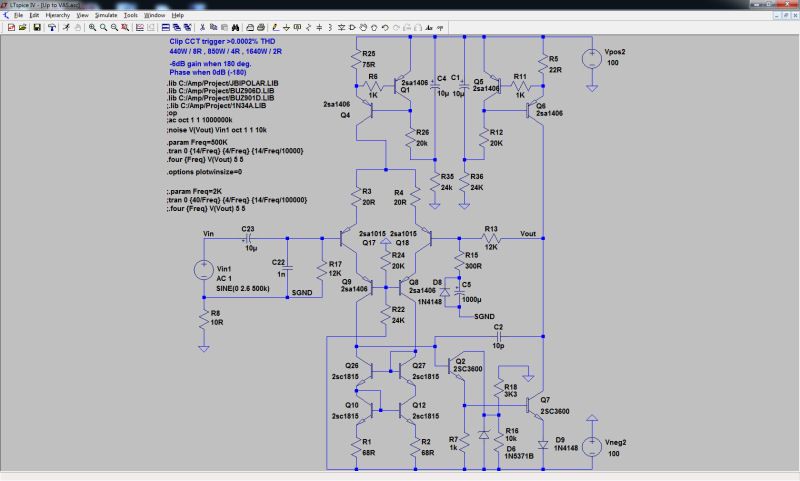The height and width of the screenshot is (481, 800).
Task: Click the .param Freq=500K SPICE directive text
Action: pos(197,142)
